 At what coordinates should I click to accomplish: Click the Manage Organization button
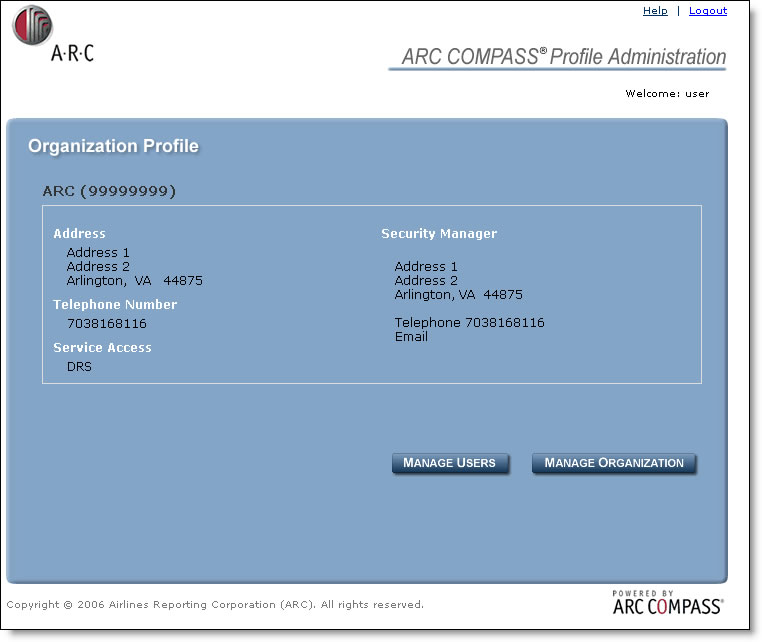(614, 463)
